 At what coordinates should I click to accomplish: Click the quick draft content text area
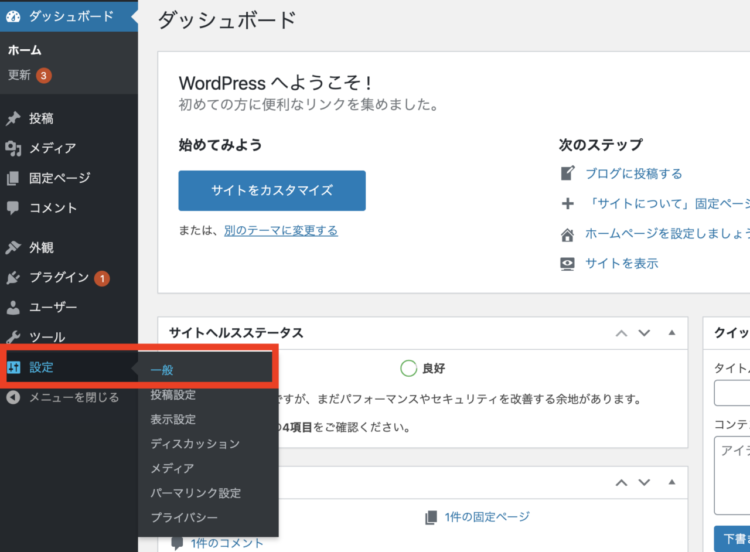pyautogui.click(x=732, y=475)
